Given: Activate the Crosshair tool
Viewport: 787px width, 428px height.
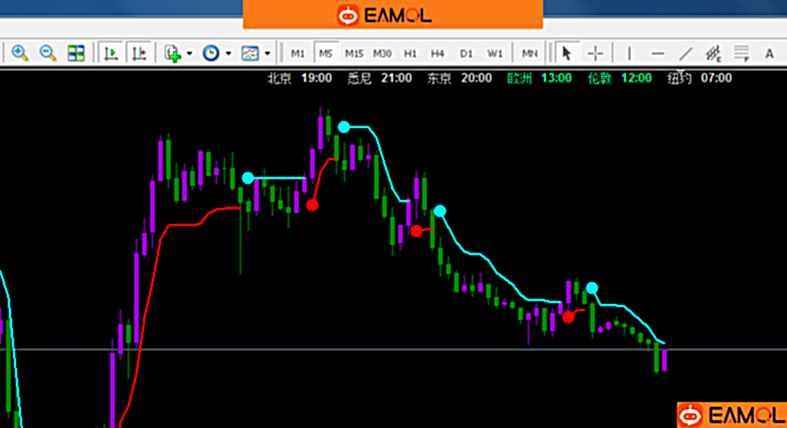Looking at the screenshot, I should pos(595,53).
